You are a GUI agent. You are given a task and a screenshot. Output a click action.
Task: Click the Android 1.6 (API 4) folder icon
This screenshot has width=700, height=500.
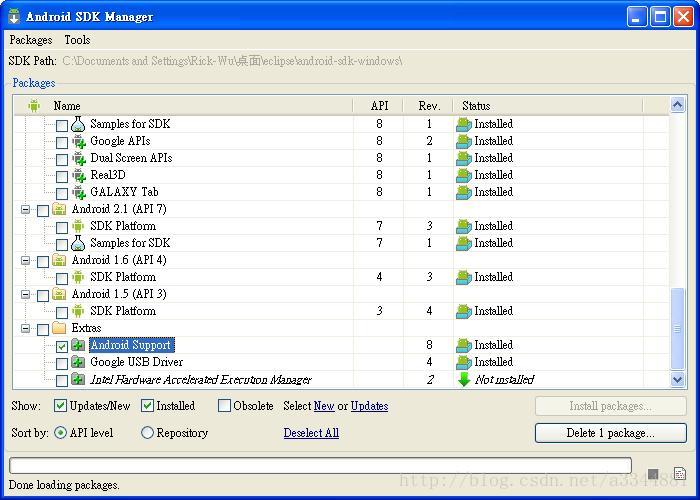click(59, 260)
